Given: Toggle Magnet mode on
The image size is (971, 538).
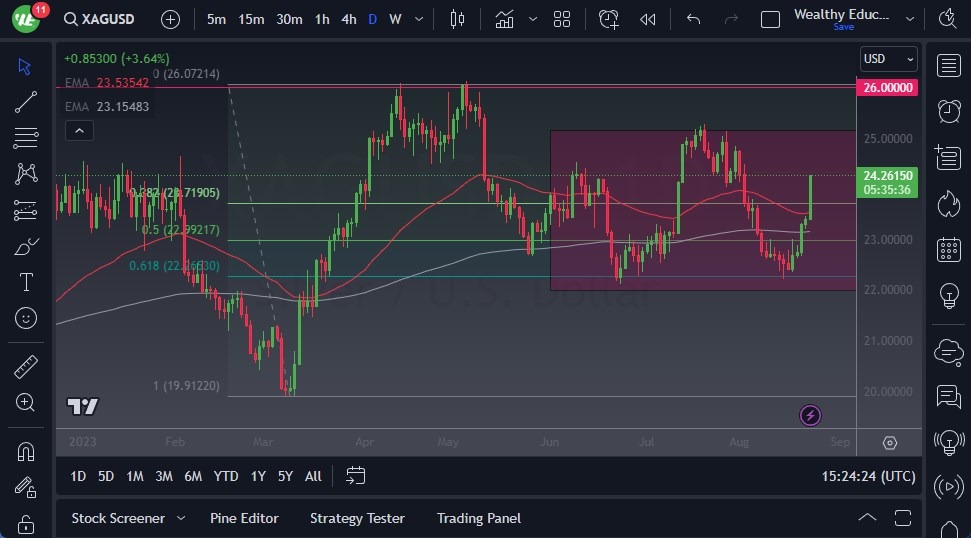Looking at the screenshot, I should point(26,451).
